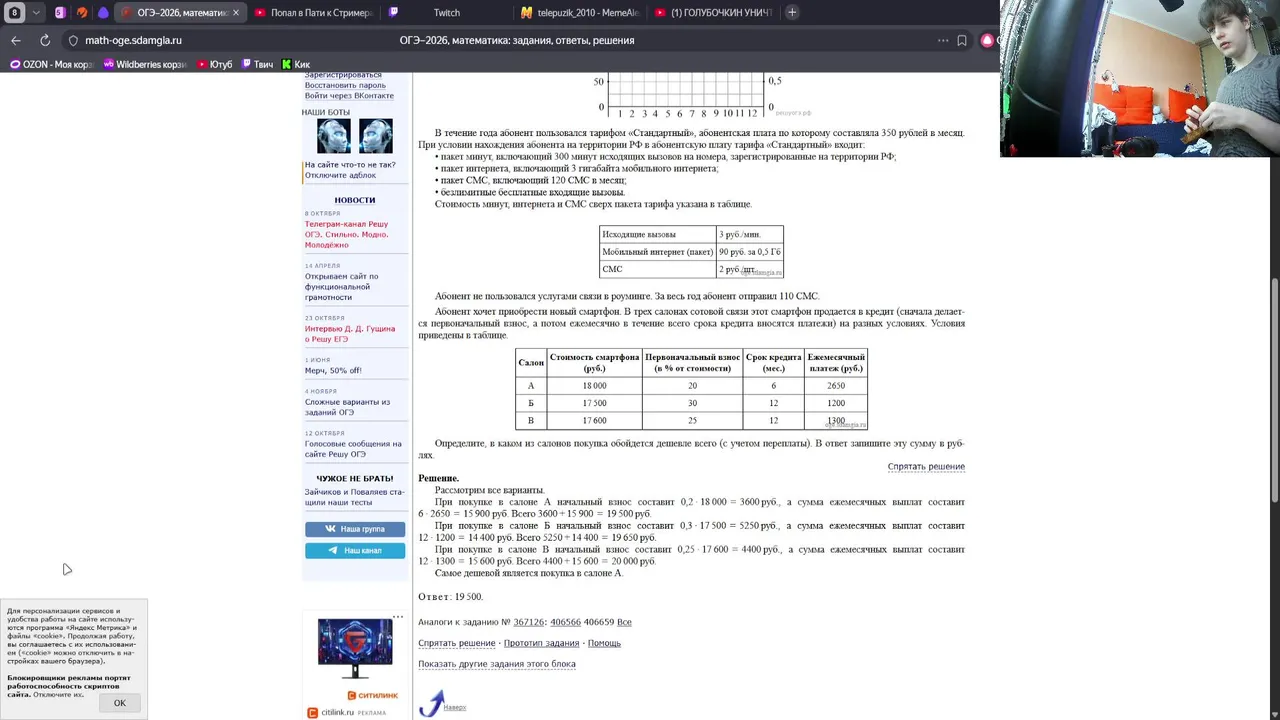Open the ad options three dots
The height and width of the screenshot is (720, 1280).
point(398,617)
